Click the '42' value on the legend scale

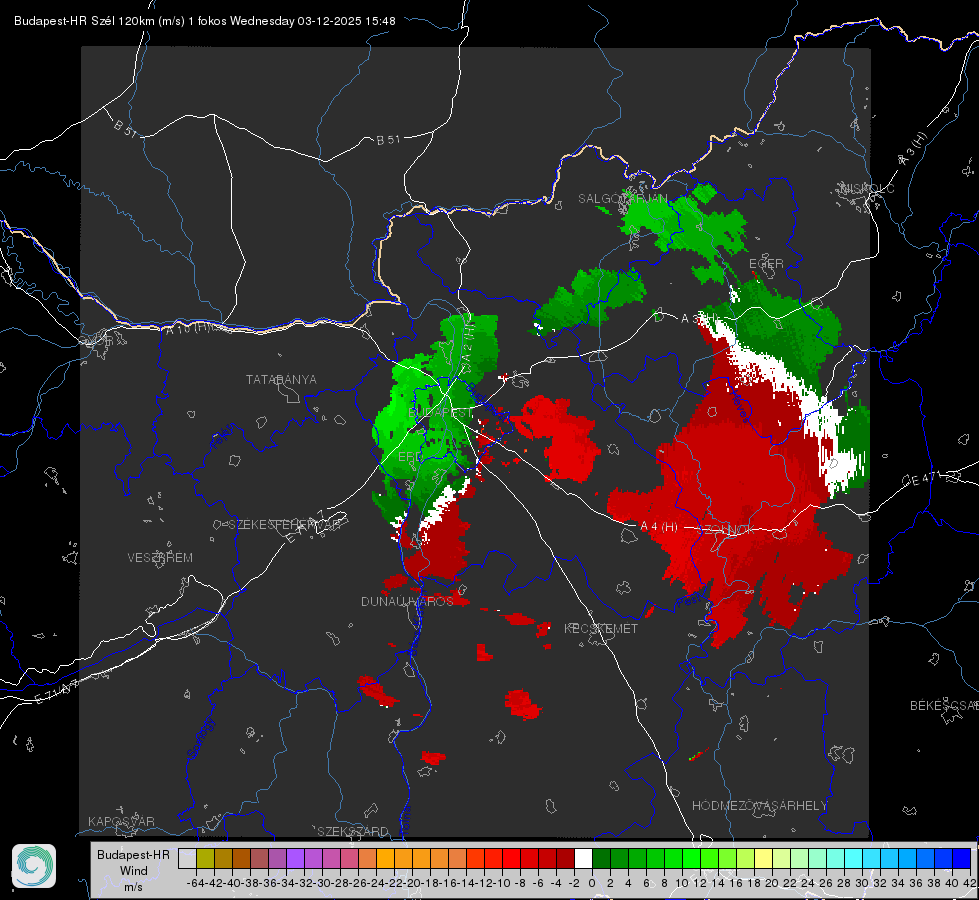[x=969, y=883]
